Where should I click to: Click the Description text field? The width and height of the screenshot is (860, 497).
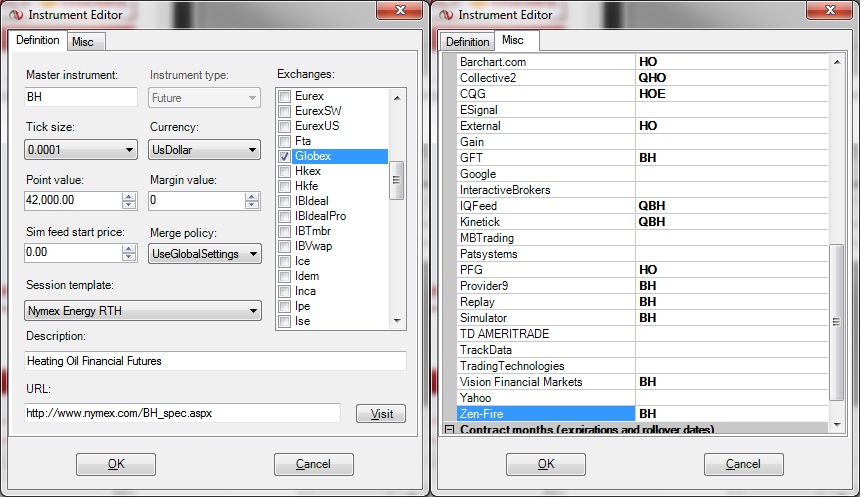215,361
